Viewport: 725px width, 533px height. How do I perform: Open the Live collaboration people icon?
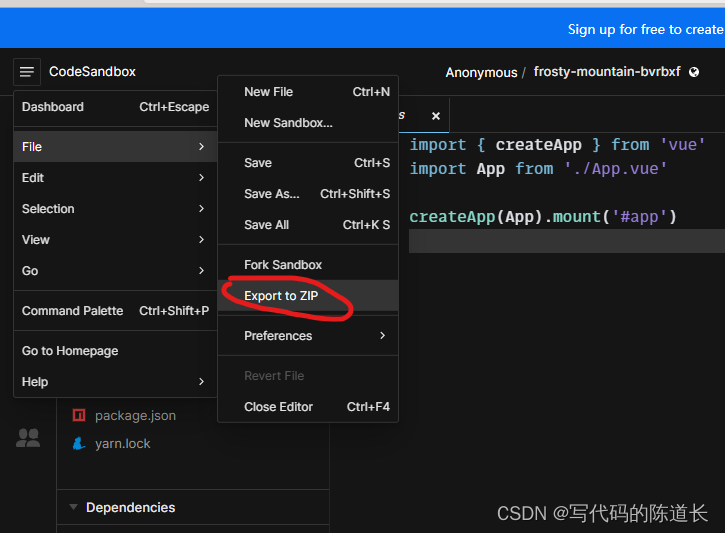(28, 438)
